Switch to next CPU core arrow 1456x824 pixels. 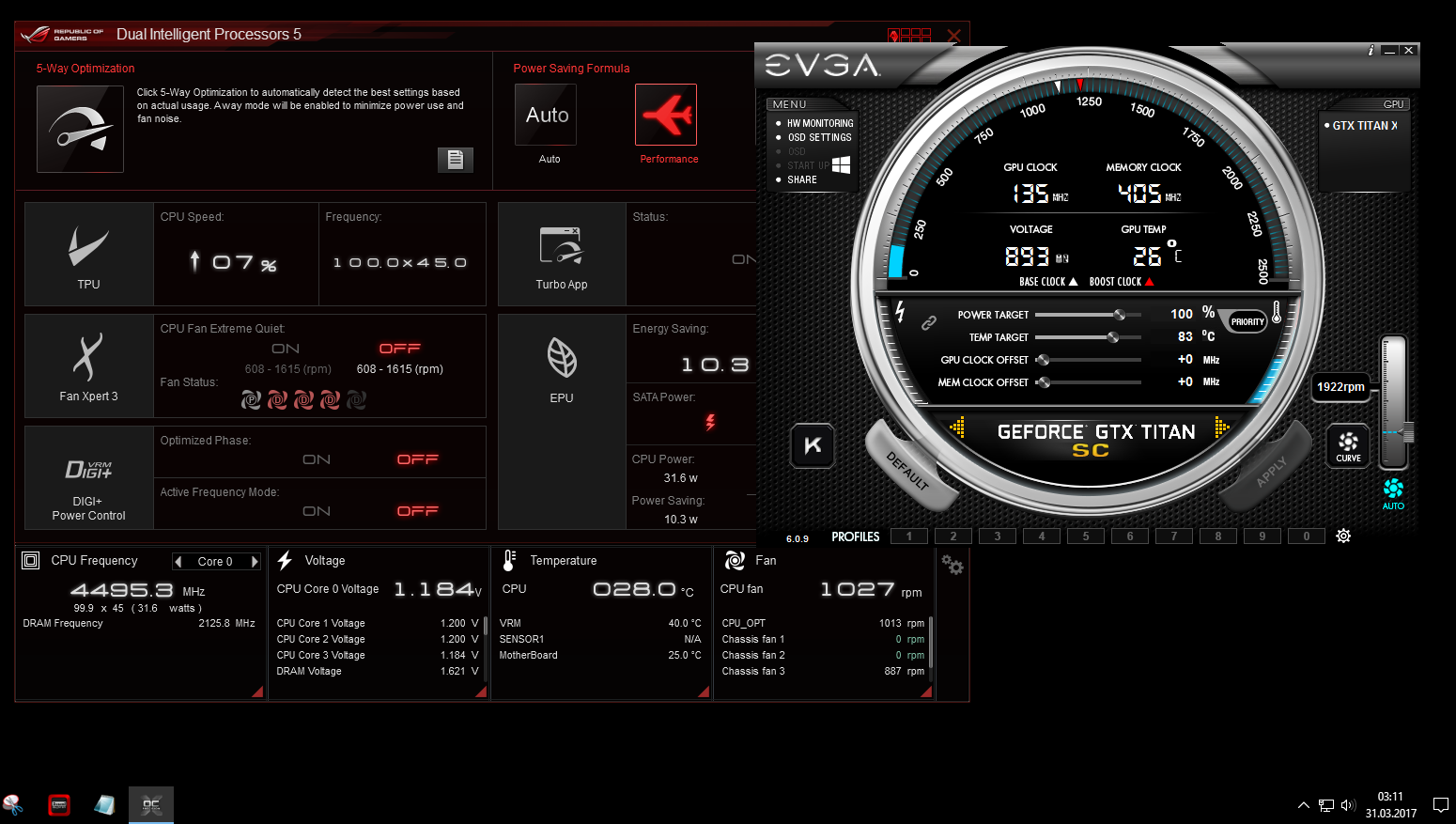[254, 561]
